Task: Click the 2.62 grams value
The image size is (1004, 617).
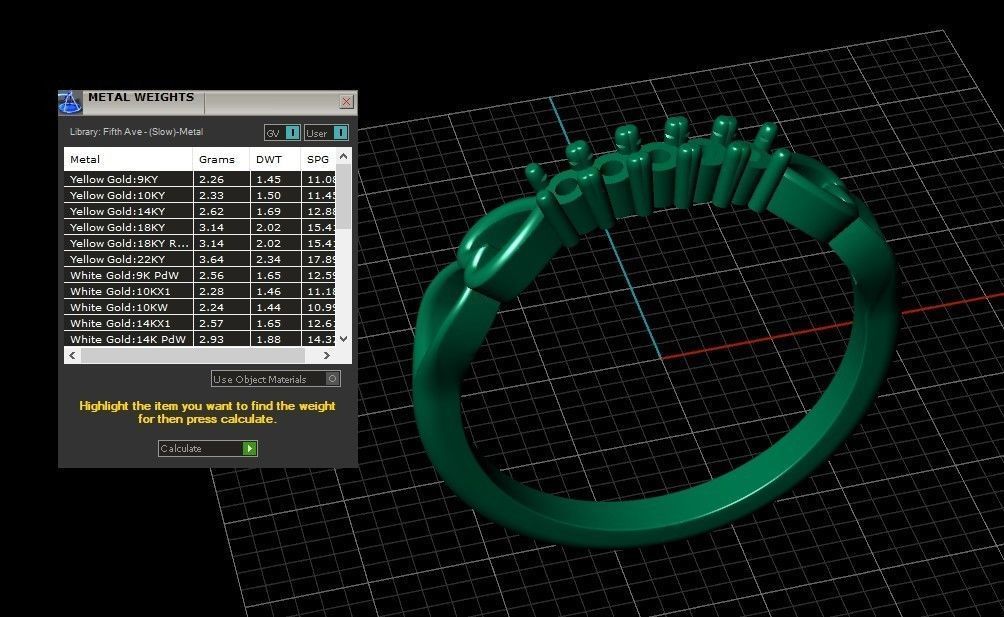Action: [211, 211]
